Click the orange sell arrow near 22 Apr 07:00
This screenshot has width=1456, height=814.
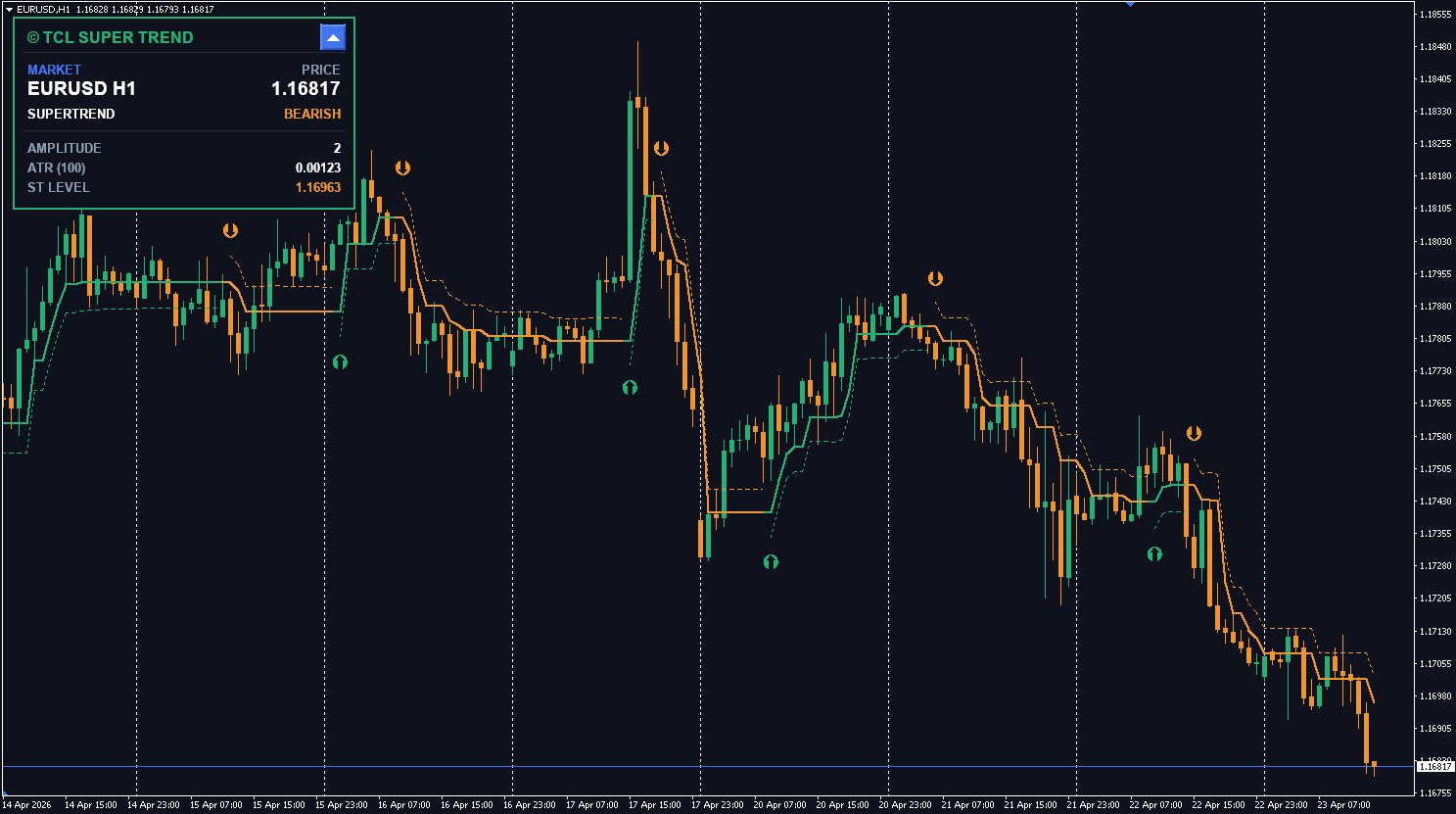coord(1194,433)
